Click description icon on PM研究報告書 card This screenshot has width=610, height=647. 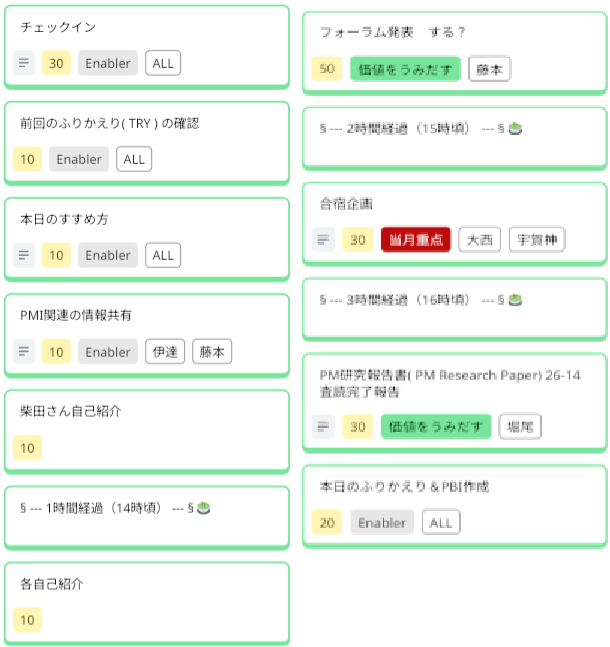(322, 427)
